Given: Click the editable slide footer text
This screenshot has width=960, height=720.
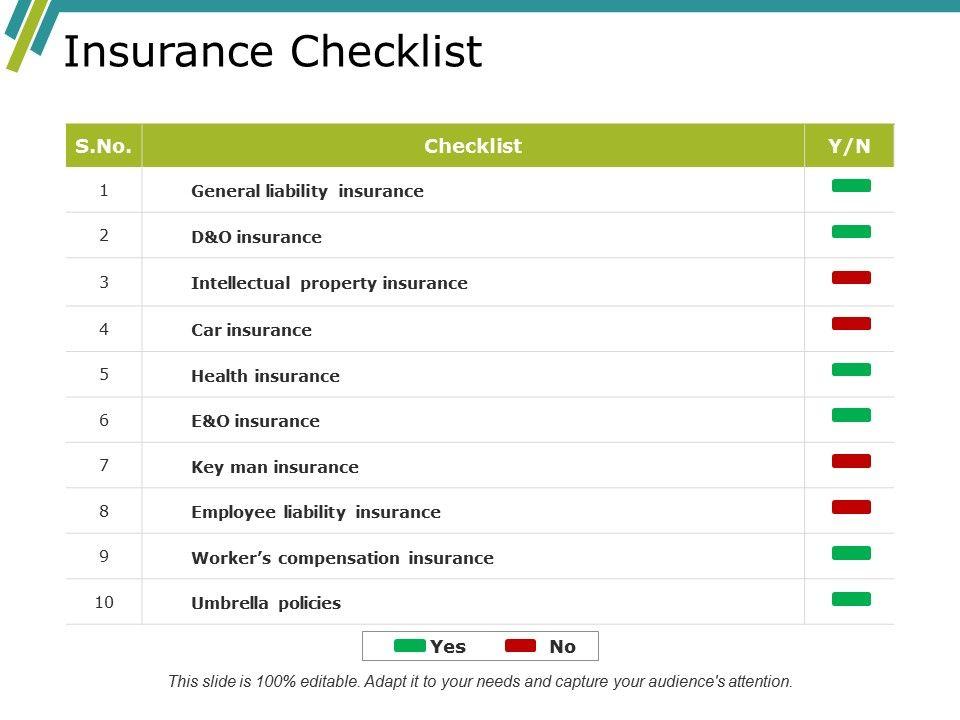Looking at the screenshot, I should pos(480,682).
